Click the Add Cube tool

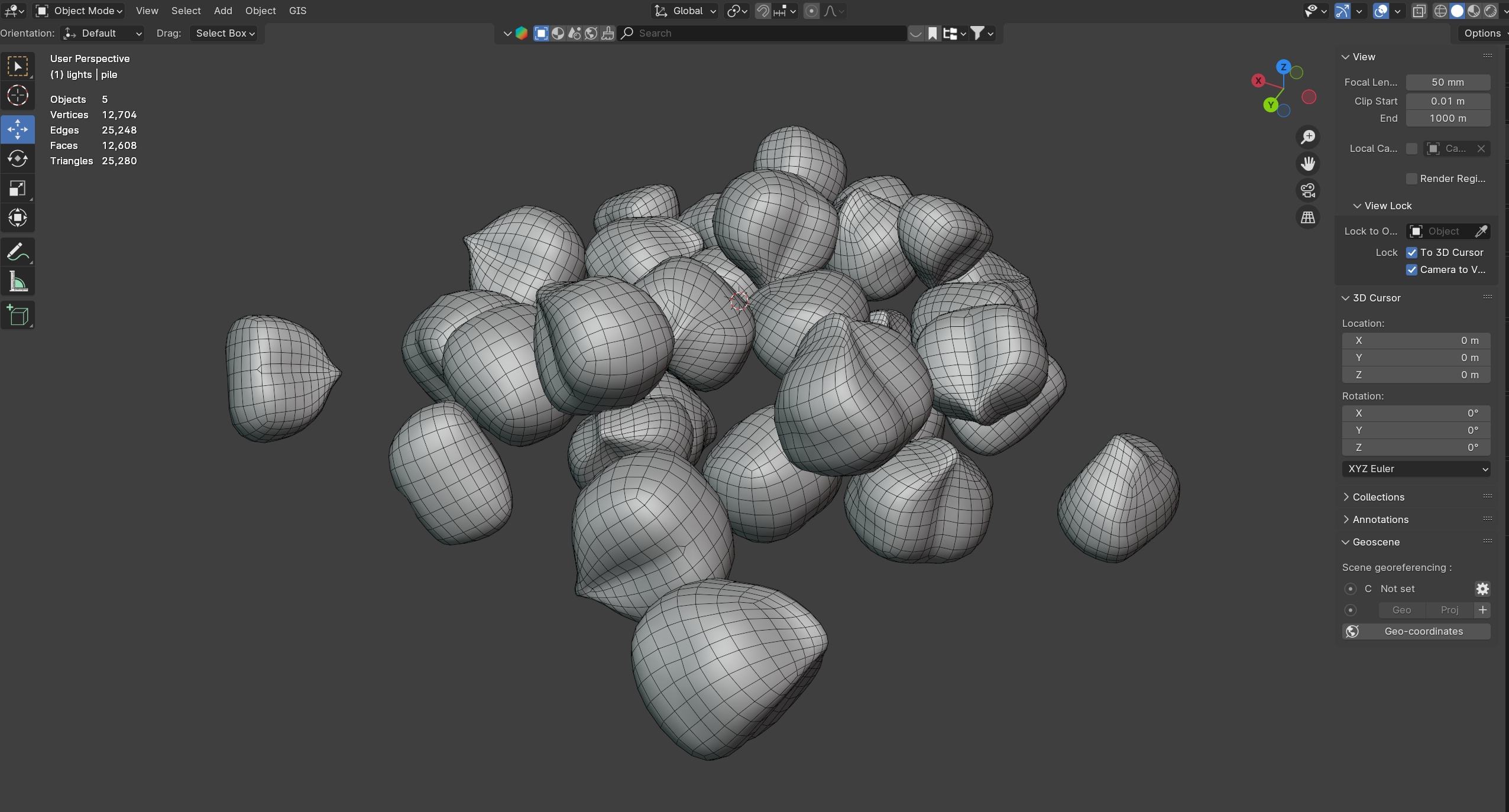(x=18, y=316)
